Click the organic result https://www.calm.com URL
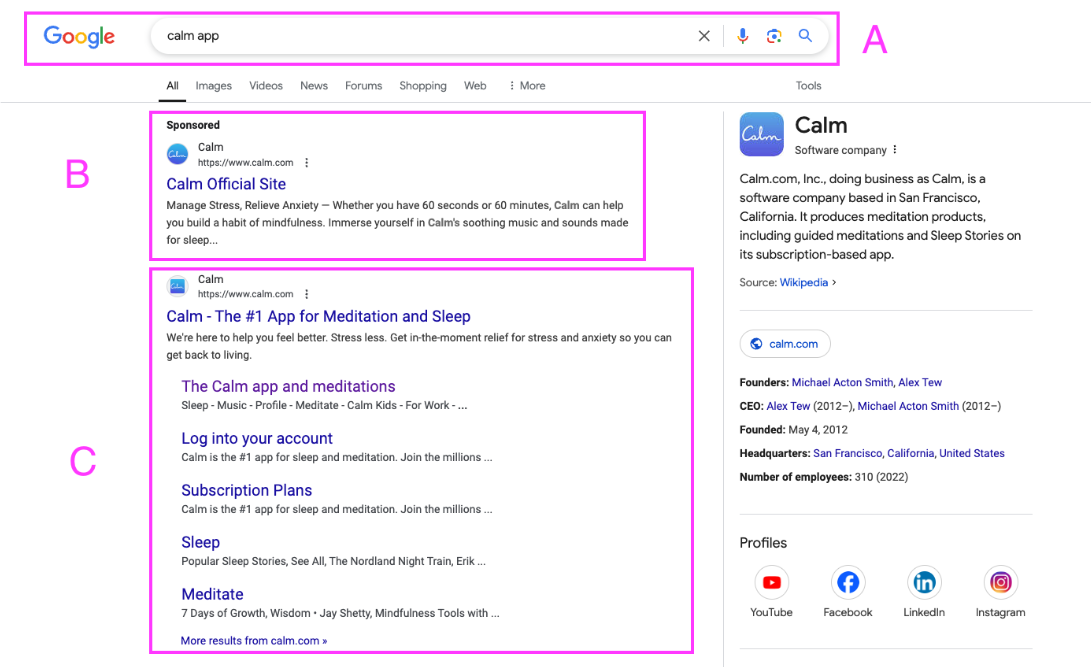Viewport: 1092px width, 667px height. (x=245, y=295)
